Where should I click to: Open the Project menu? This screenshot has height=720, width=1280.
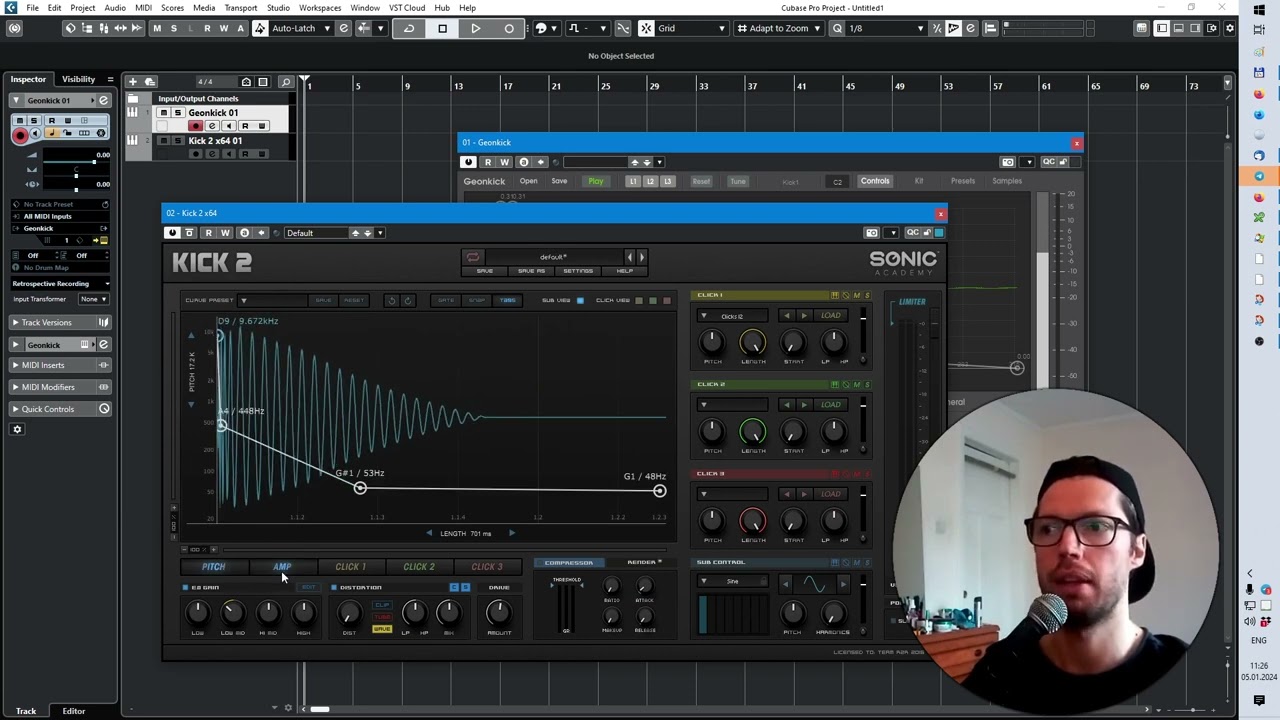pos(83,8)
